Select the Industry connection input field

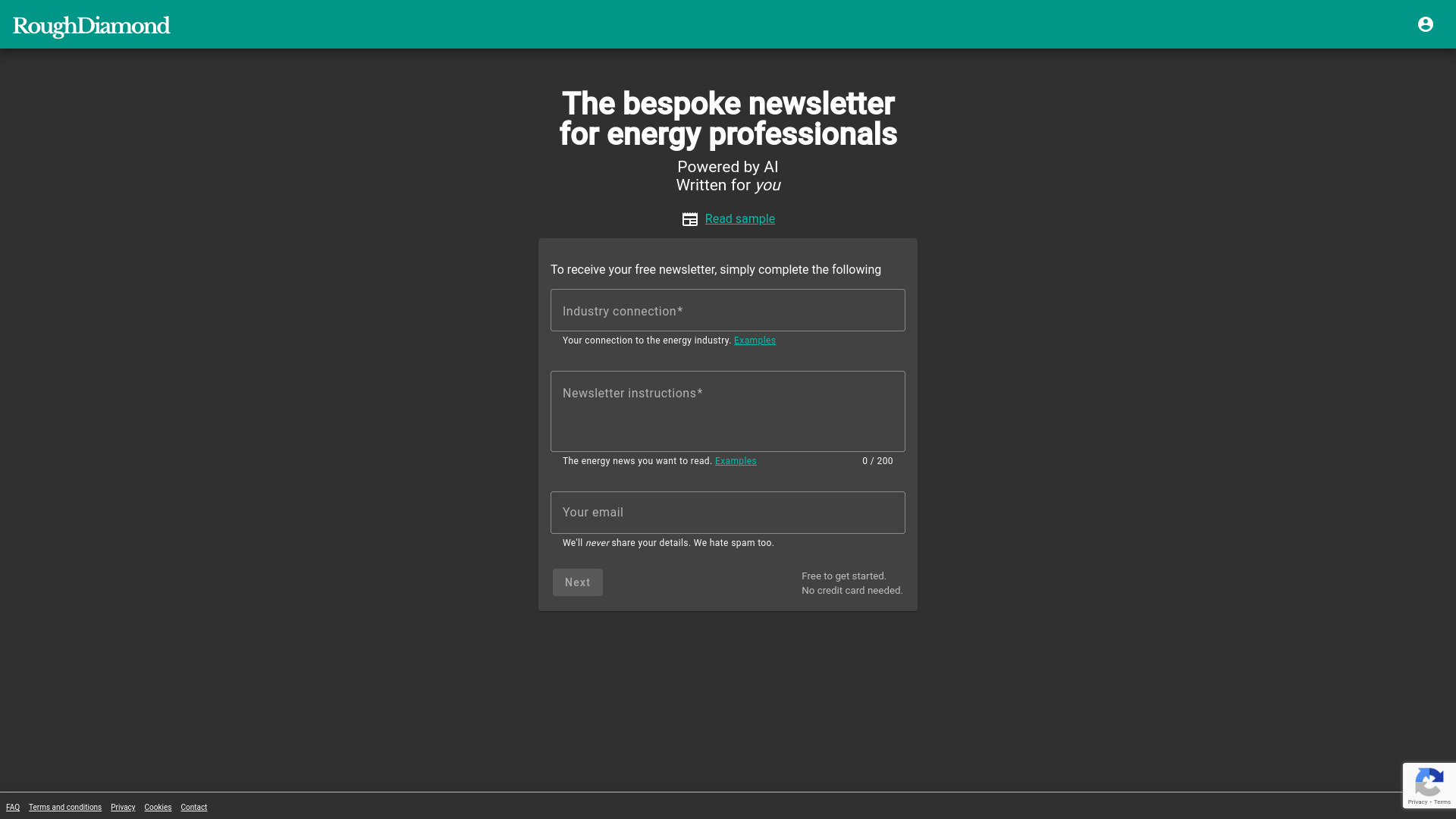tap(728, 310)
